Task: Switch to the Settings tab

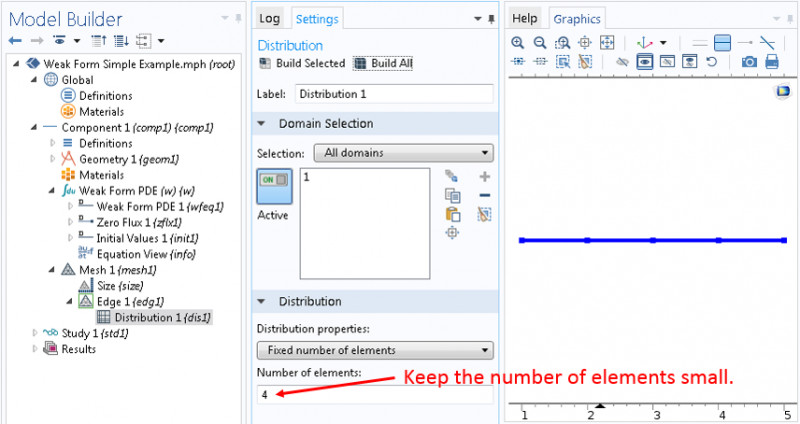Action: tap(317, 19)
